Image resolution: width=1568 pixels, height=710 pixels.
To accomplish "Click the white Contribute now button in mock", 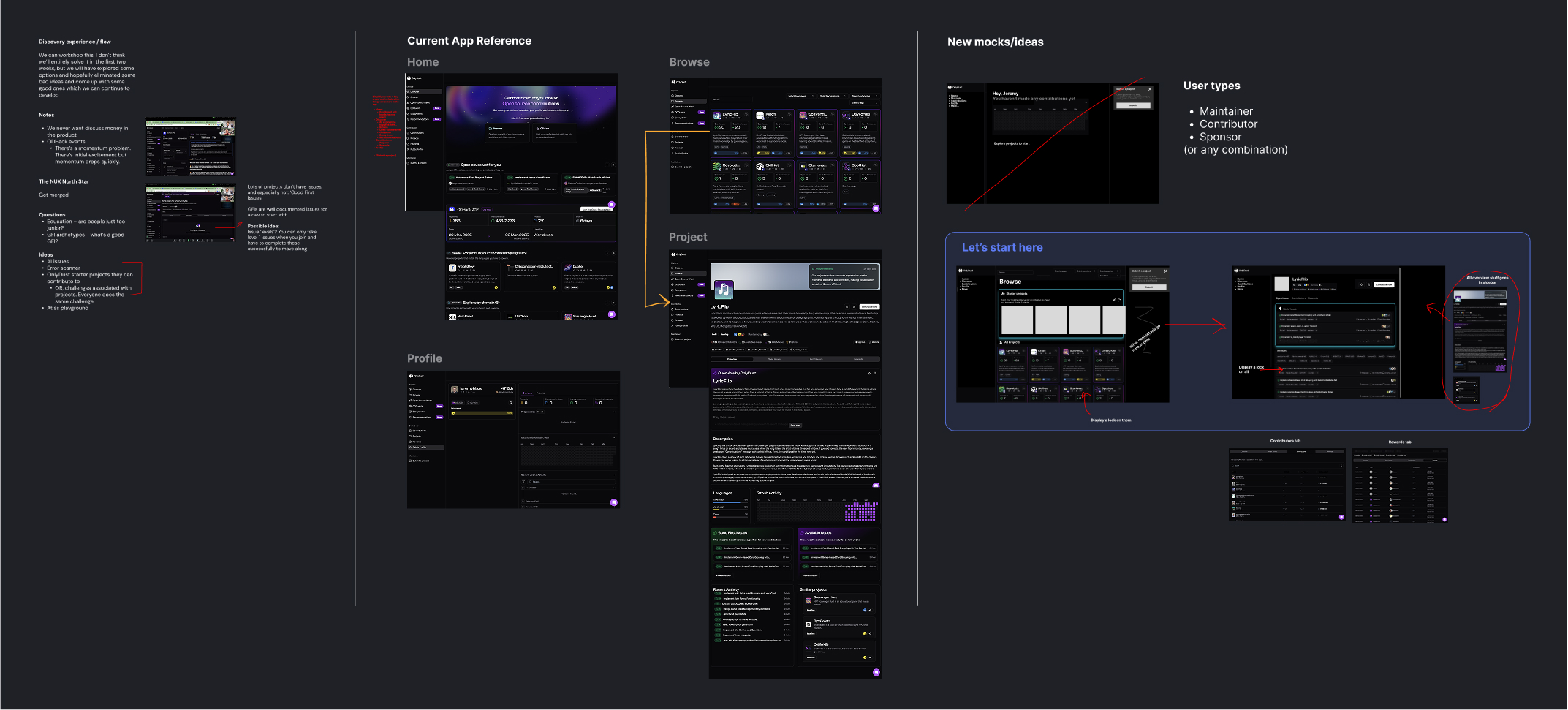I will tap(1384, 284).
